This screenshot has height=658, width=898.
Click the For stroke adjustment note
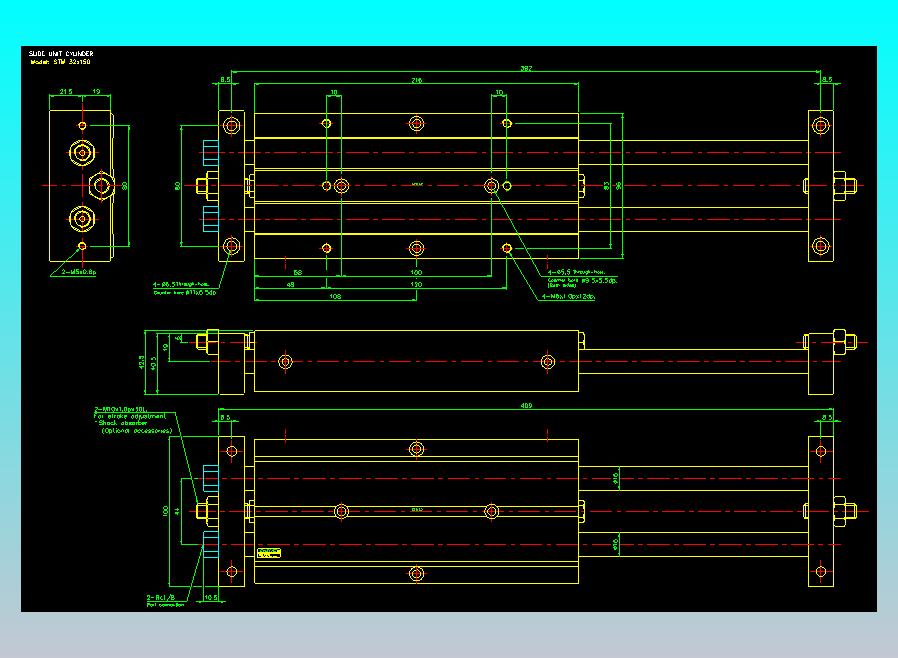point(130,414)
